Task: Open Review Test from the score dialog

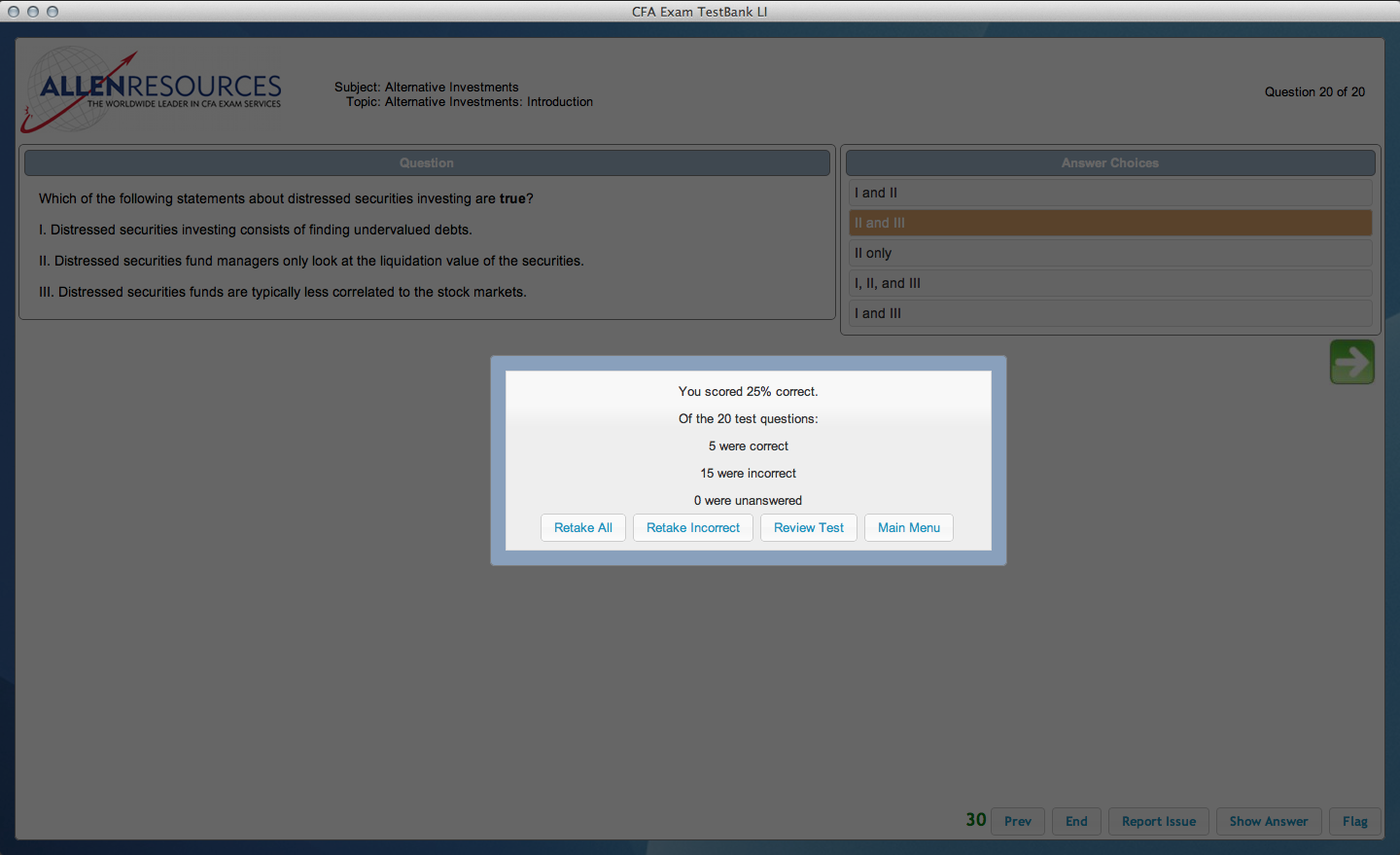Action: tap(808, 527)
